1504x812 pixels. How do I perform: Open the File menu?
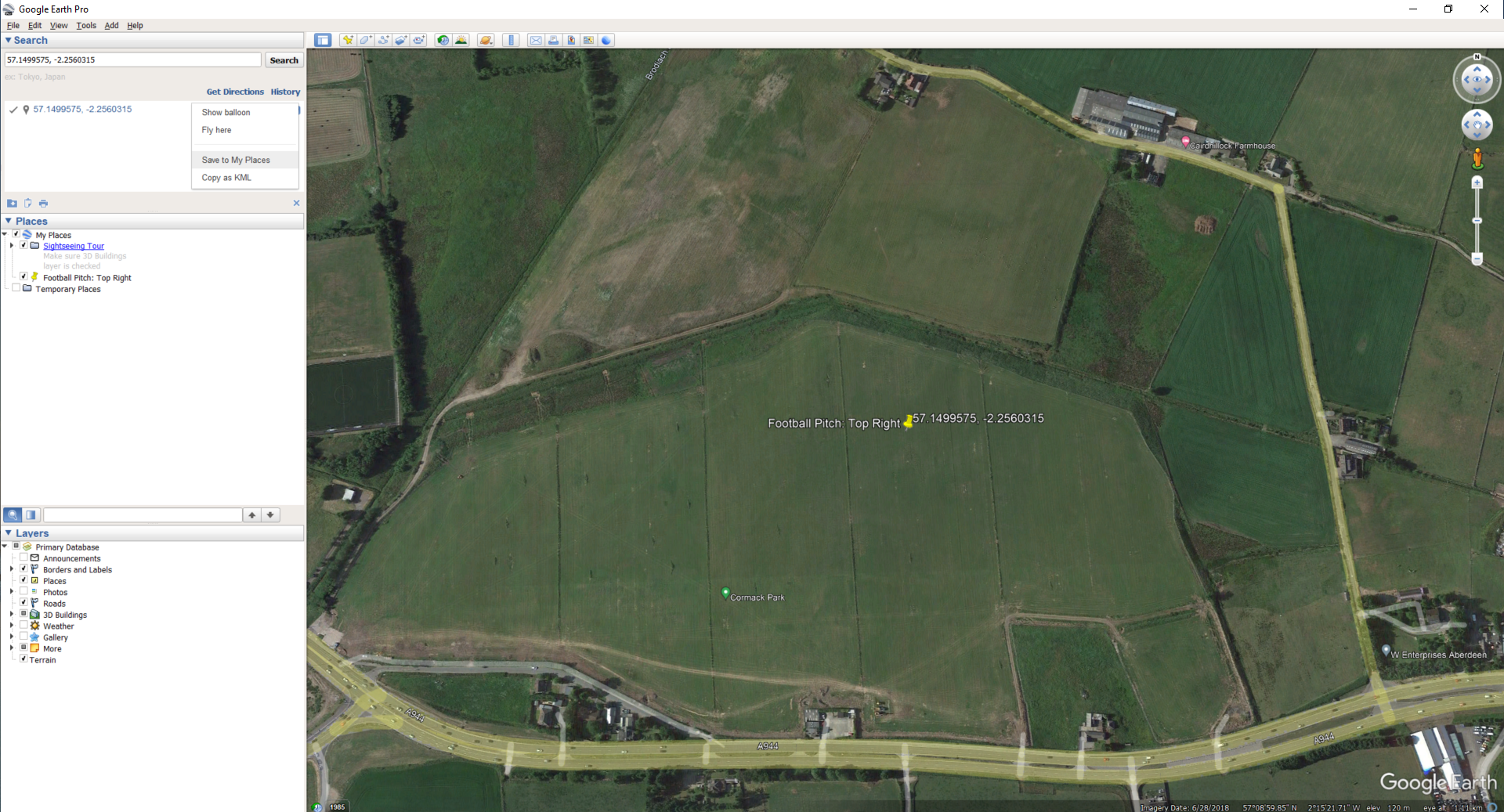point(13,25)
